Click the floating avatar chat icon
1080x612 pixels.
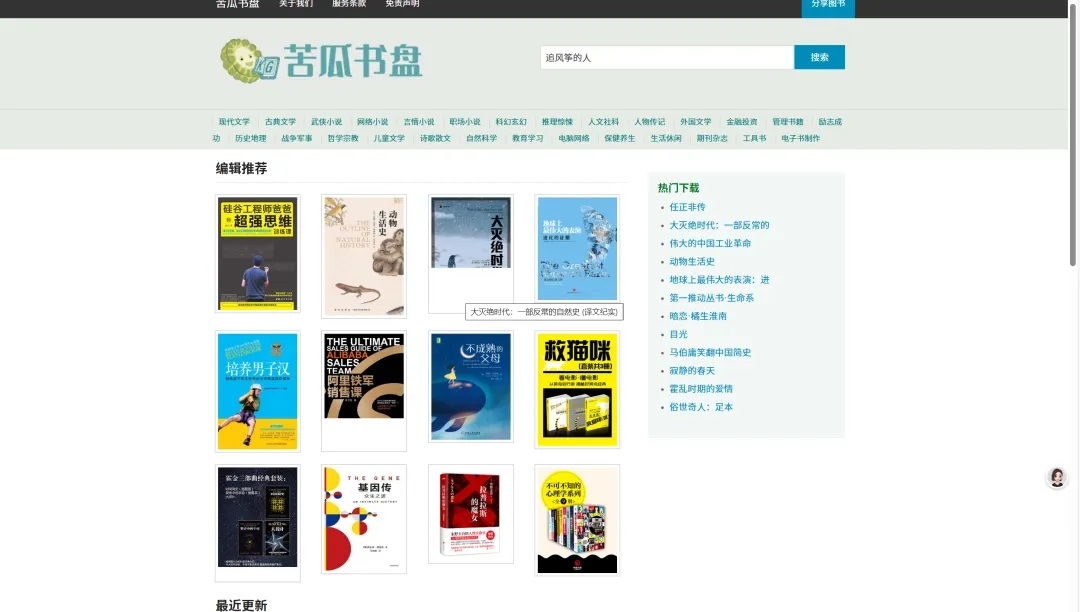point(1057,477)
